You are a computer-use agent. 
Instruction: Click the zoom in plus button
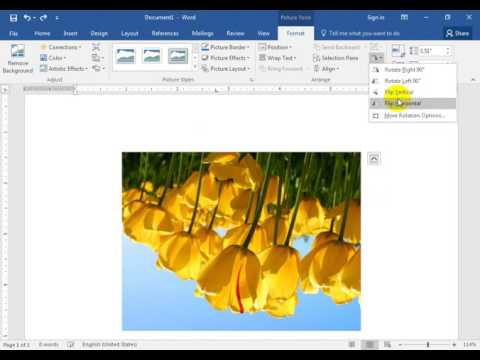pyautogui.click(x=454, y=345)
